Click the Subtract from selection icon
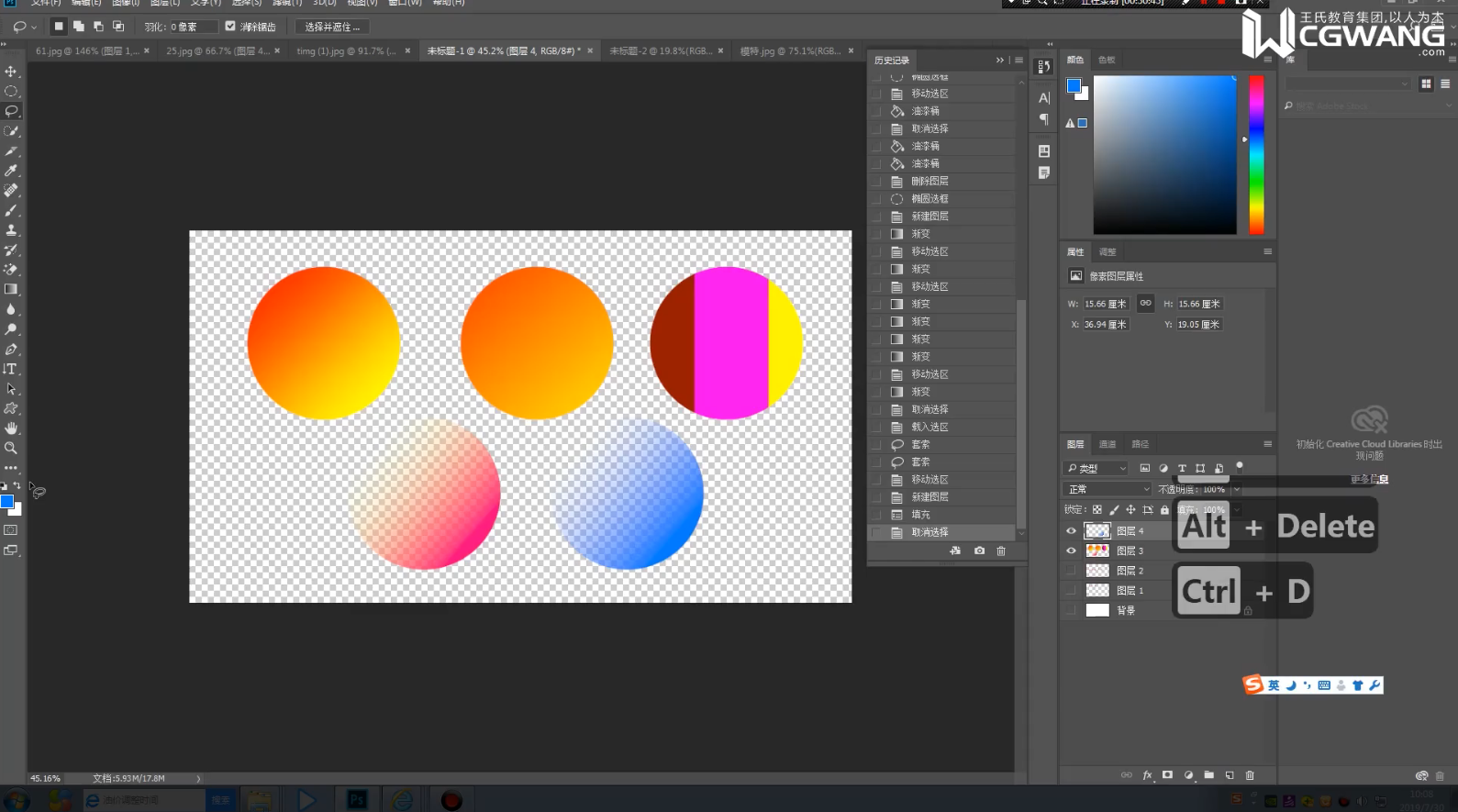Image resolution: width=1458 pixels, height=812 pixels. (x=98, y=27)
